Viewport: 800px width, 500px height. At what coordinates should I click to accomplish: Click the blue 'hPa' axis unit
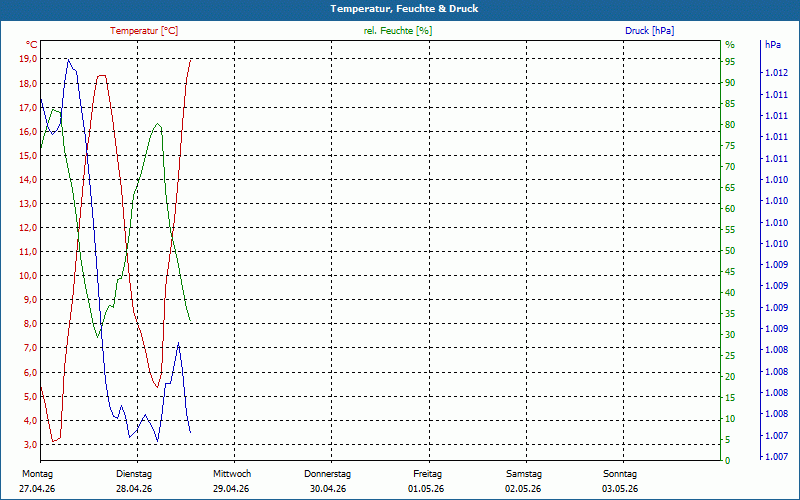click(x=773, y=45)
